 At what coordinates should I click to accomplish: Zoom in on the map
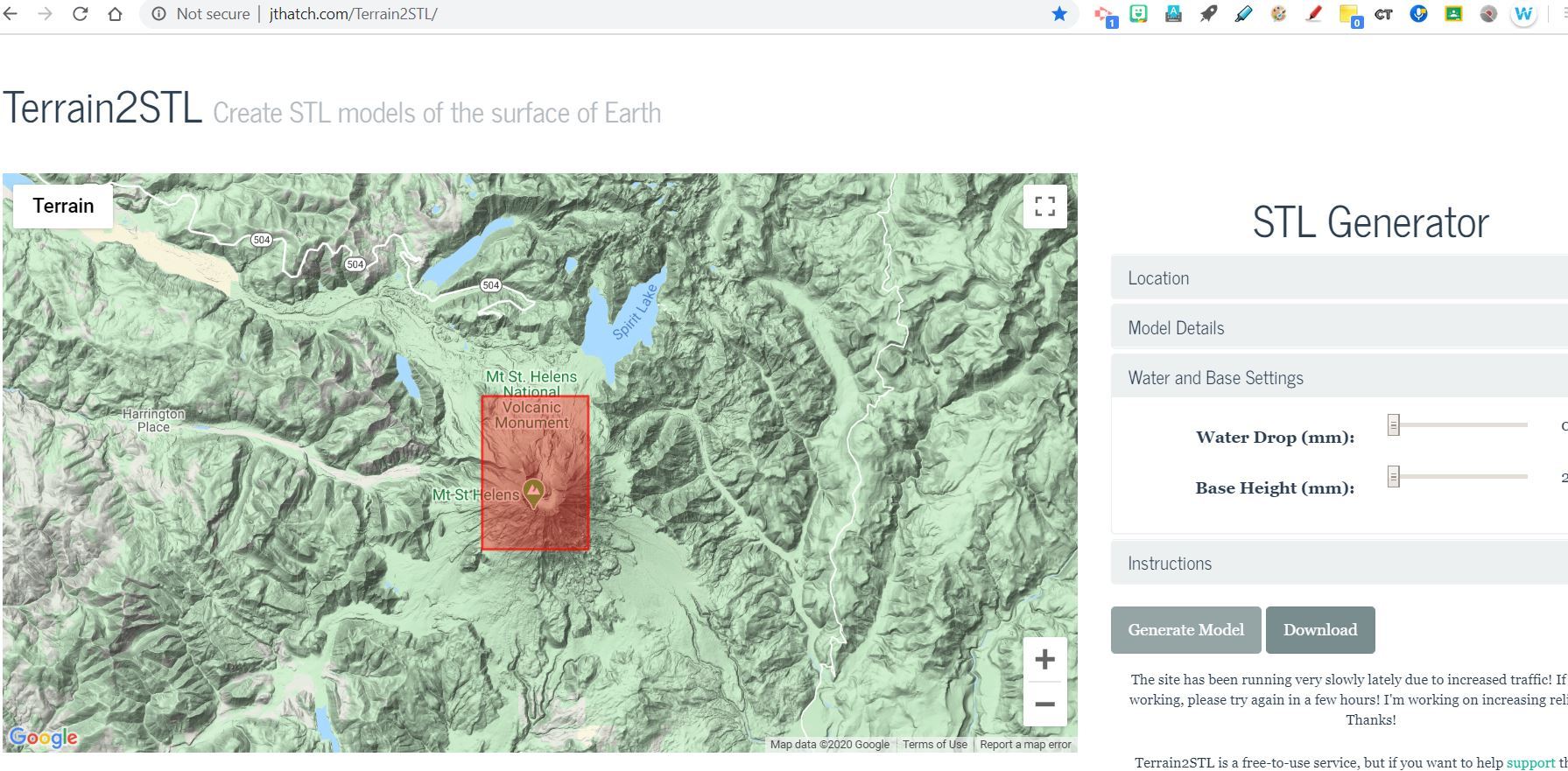[1044, 660]
